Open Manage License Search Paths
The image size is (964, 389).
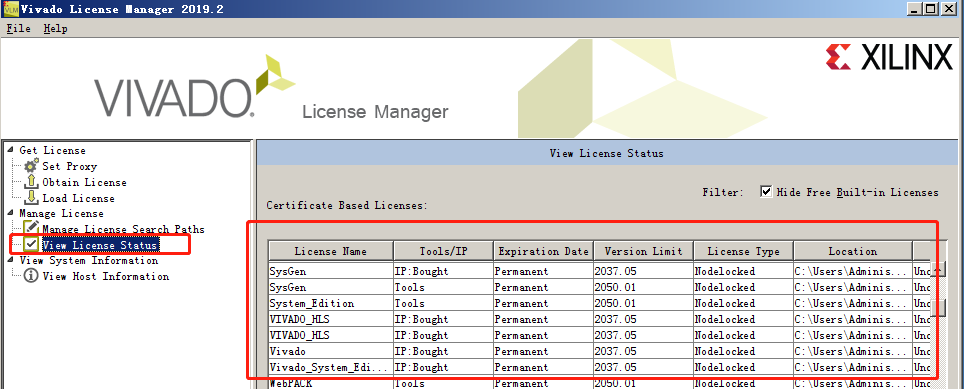(124, 229)
